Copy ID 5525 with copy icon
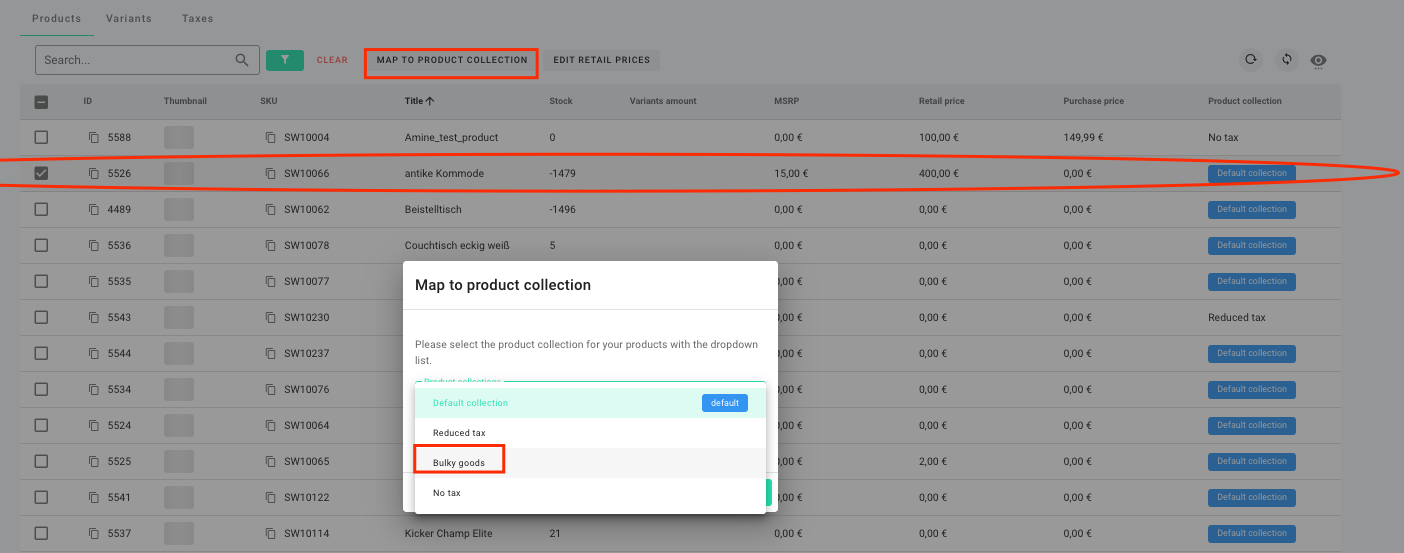Viewport: 1404px width, 553px height. coord(94,461)
